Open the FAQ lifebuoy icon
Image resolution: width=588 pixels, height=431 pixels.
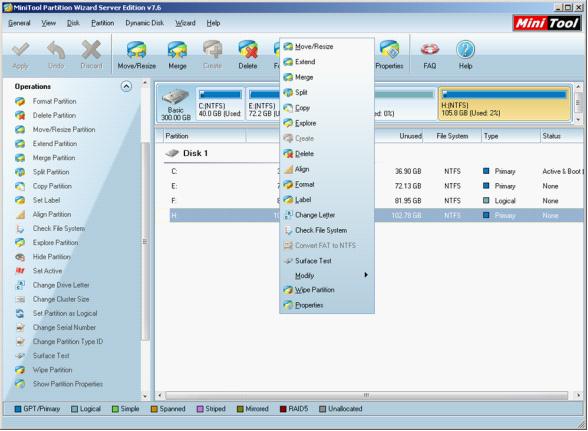point(430,49)
